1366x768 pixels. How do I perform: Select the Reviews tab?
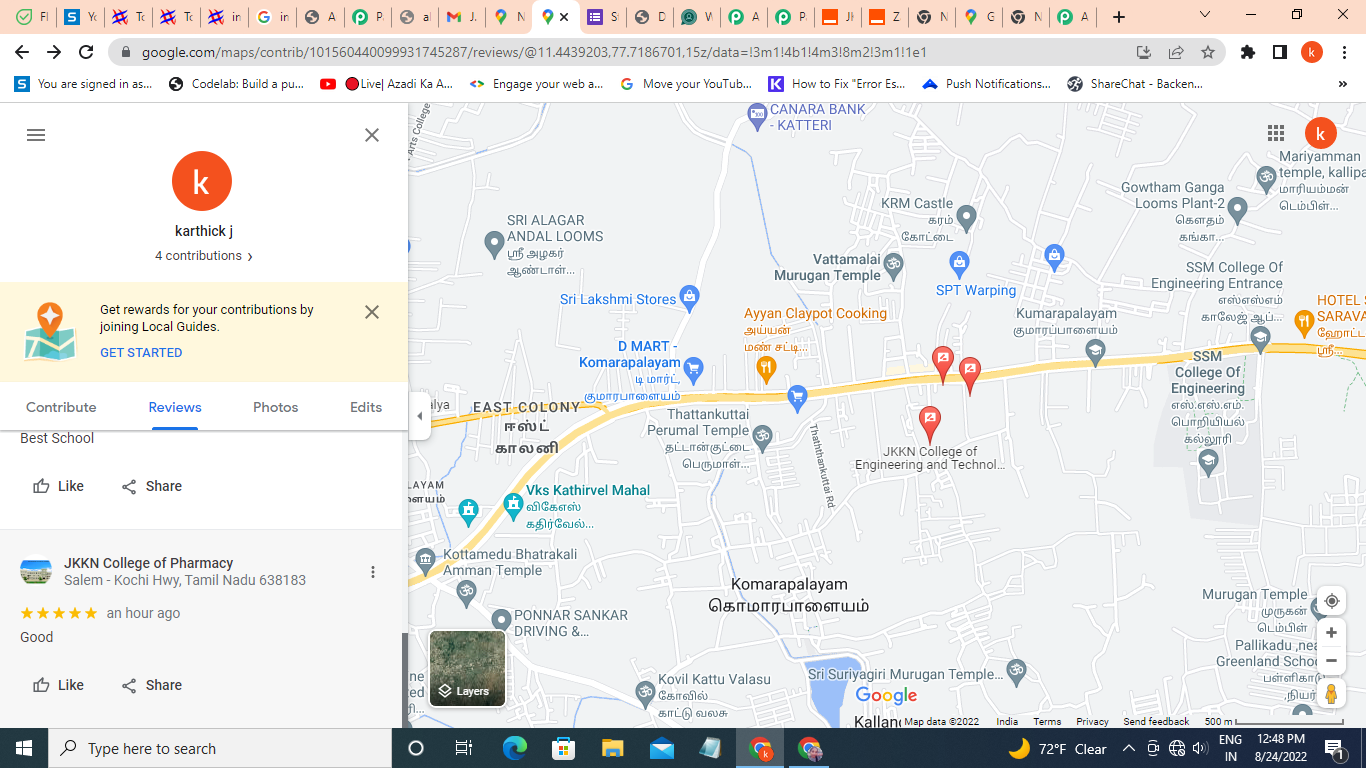click(175, 407)
